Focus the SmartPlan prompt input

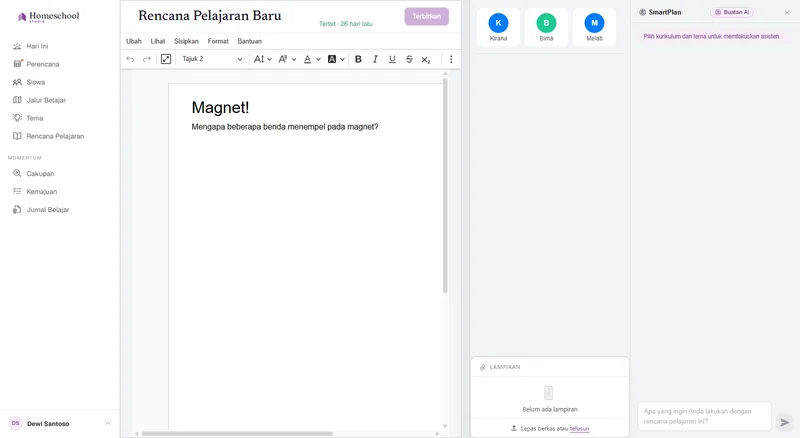click(x=704, y=416)
